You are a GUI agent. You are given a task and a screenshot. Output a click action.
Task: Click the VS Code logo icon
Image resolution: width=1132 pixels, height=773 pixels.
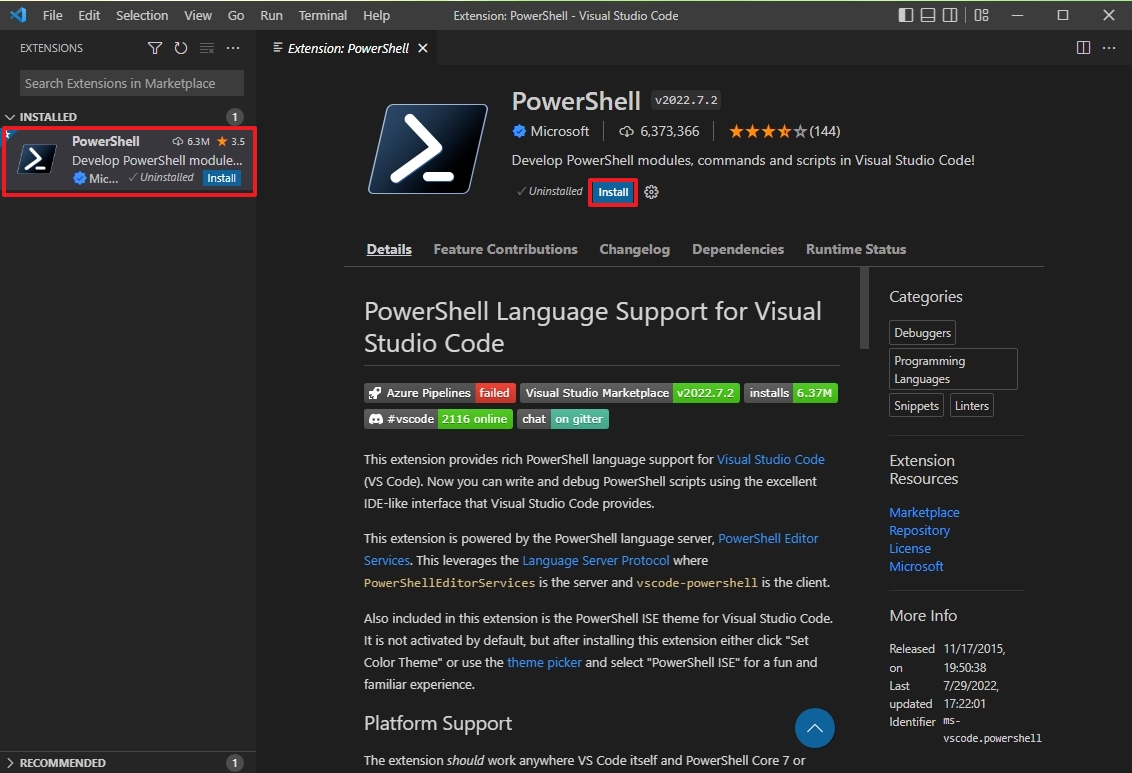(18, 14)
